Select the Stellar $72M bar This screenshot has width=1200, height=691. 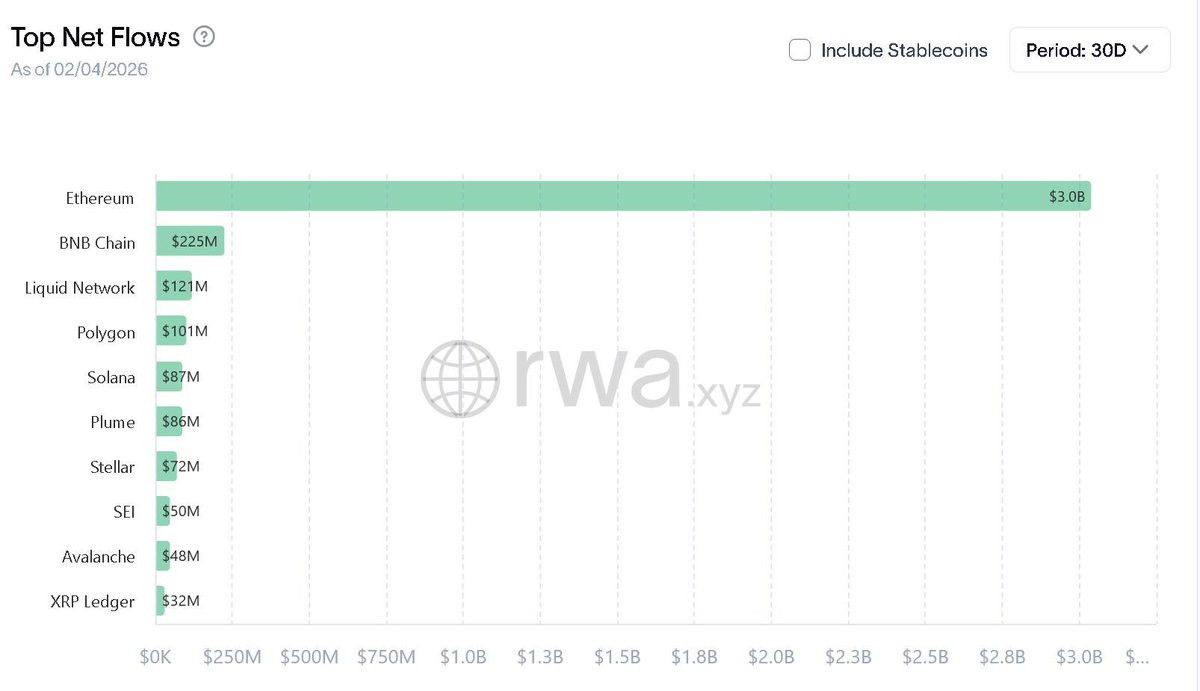(166, 466)
